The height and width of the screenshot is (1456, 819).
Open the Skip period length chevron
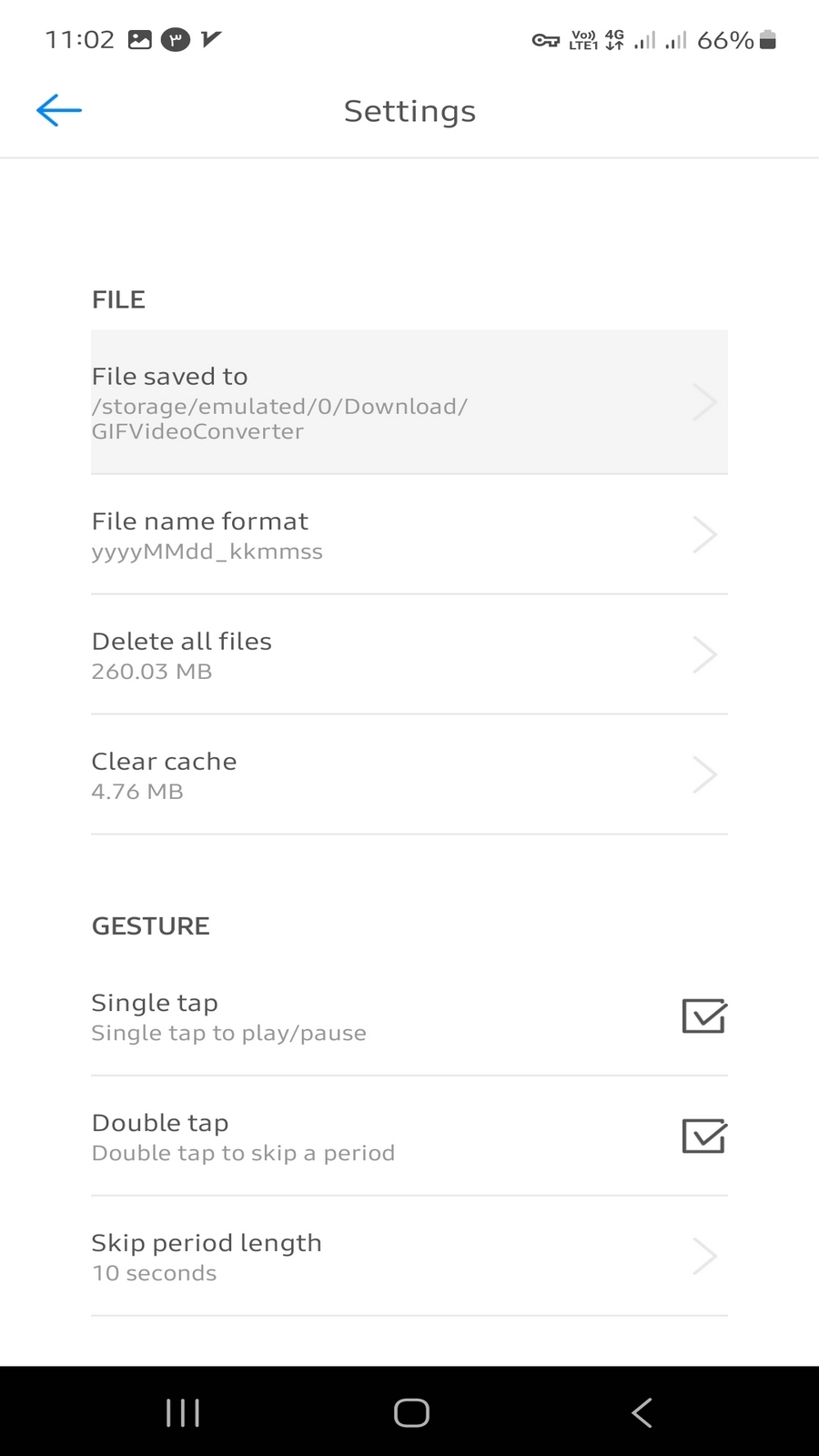pyautogui.click(x=704, y=1256)
